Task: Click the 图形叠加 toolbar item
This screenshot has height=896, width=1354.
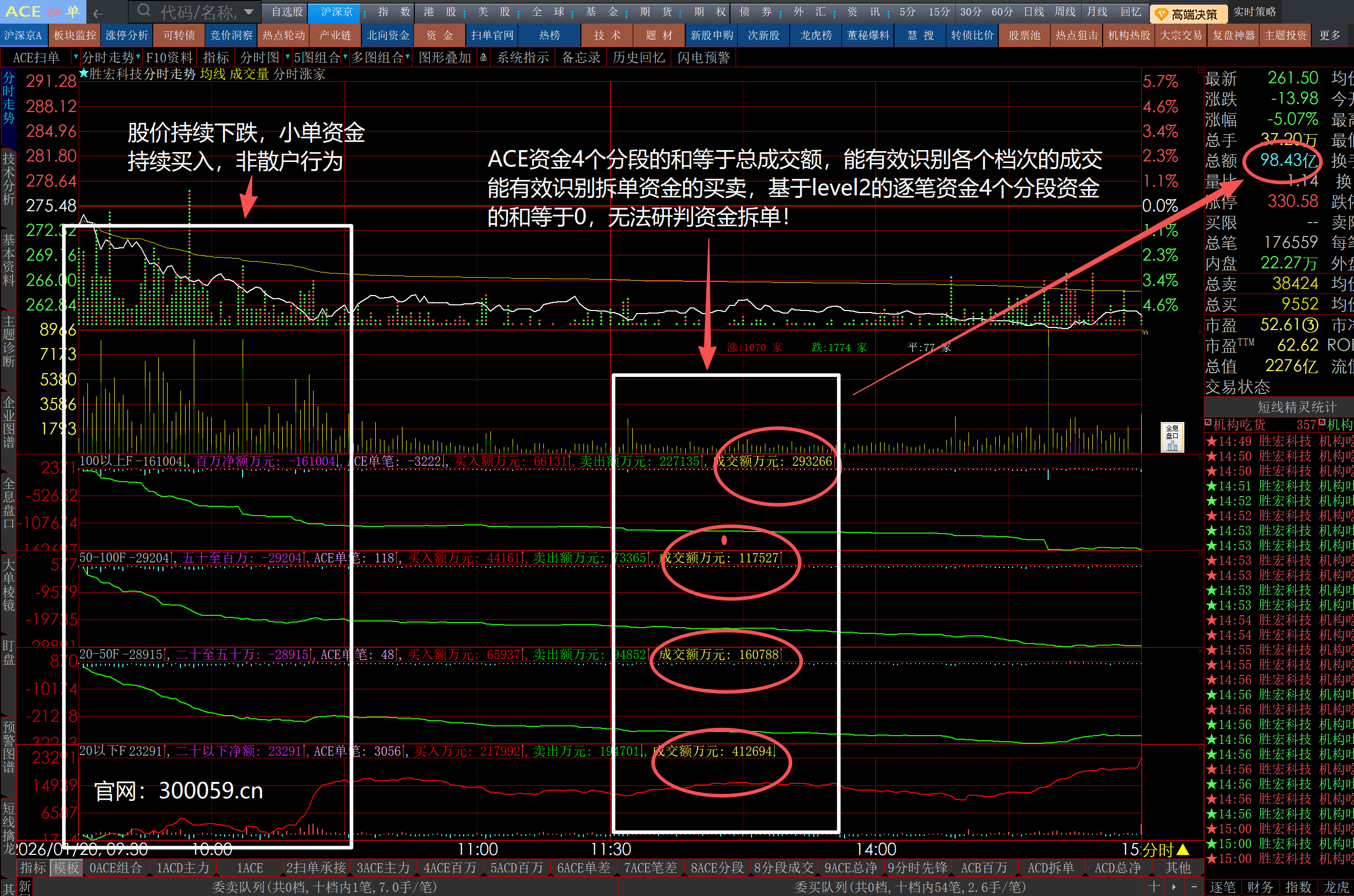Action: pyautogui.click(x=445, y=58)
